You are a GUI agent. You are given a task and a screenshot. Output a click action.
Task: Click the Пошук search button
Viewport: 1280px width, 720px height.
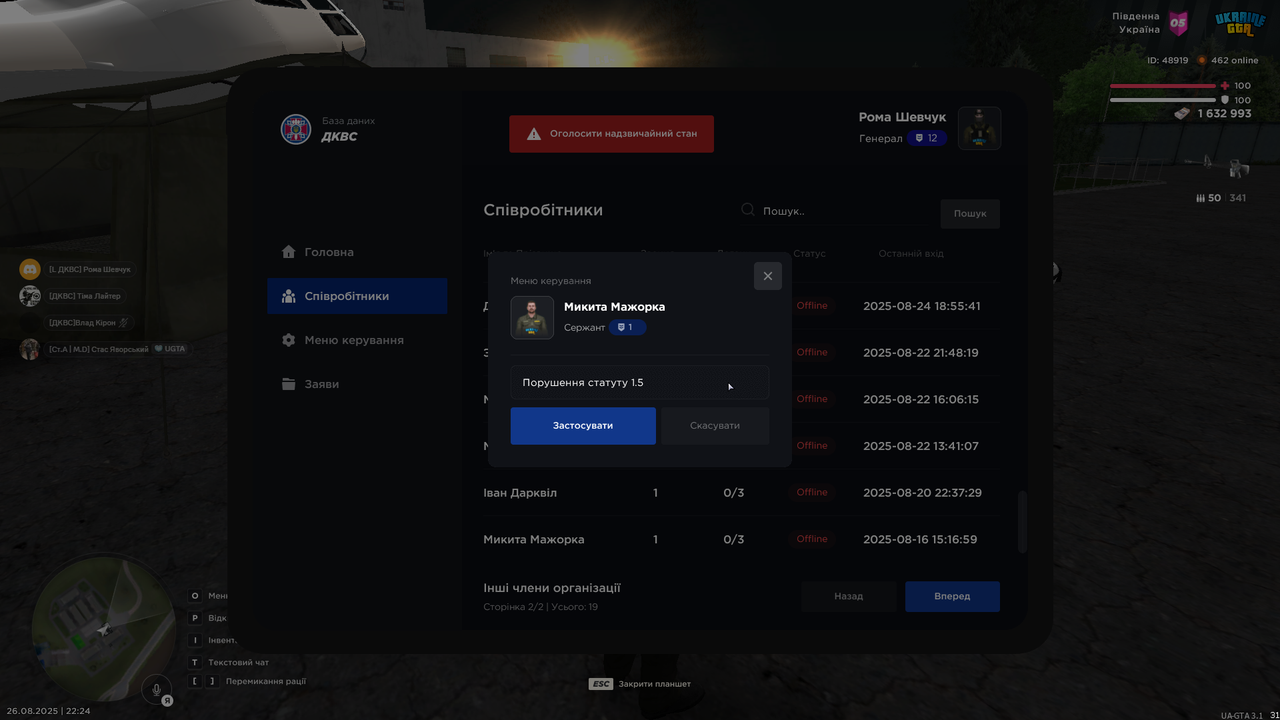click(970, 213)
